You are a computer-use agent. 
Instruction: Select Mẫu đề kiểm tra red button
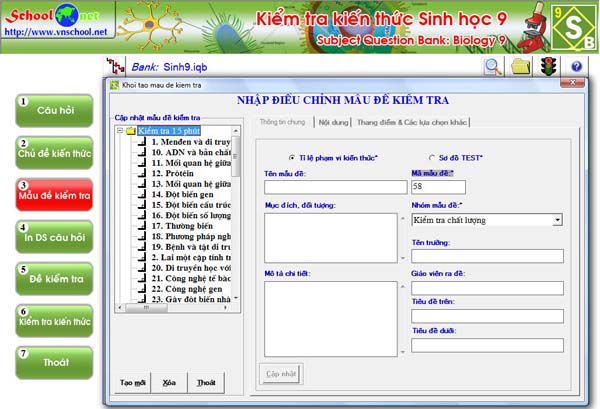point(54,195)
